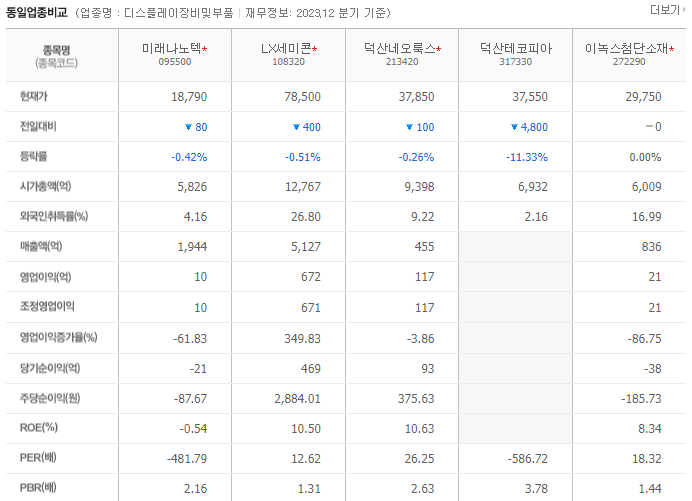Screen dimensions: 692x501
Task: Click market cap value 9,398
Action: [x=419, y=187]
